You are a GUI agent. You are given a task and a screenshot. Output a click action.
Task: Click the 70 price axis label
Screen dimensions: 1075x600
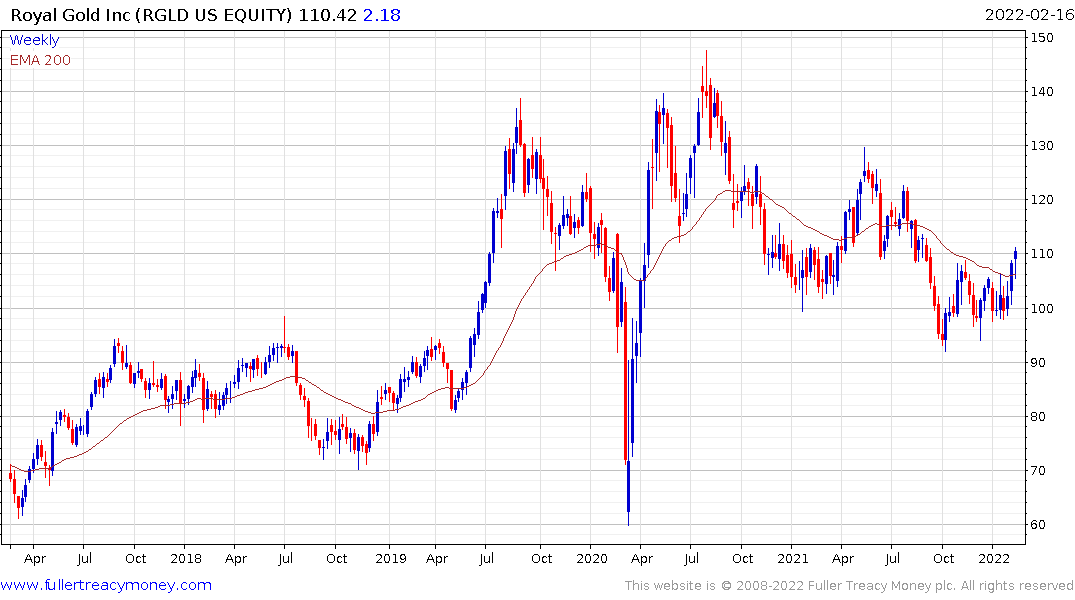tap(1038, 470)
